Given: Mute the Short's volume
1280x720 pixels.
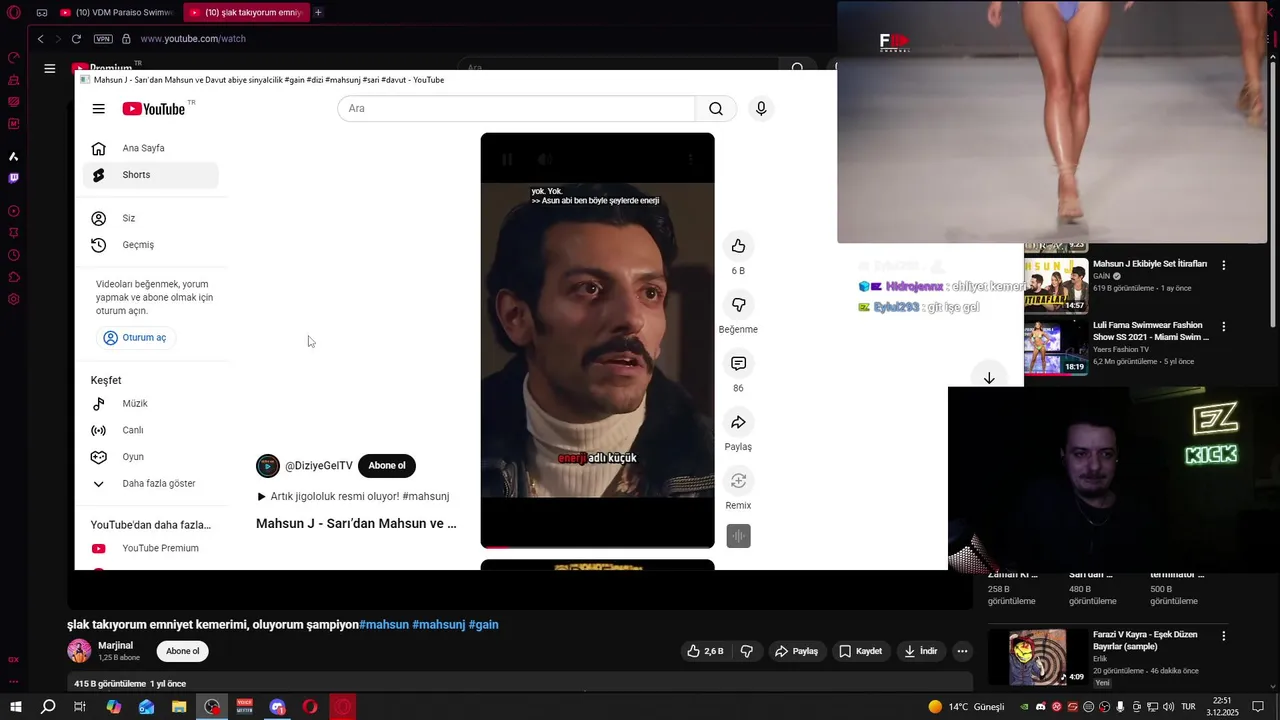Looking at the screenshot, I should 545,159.
